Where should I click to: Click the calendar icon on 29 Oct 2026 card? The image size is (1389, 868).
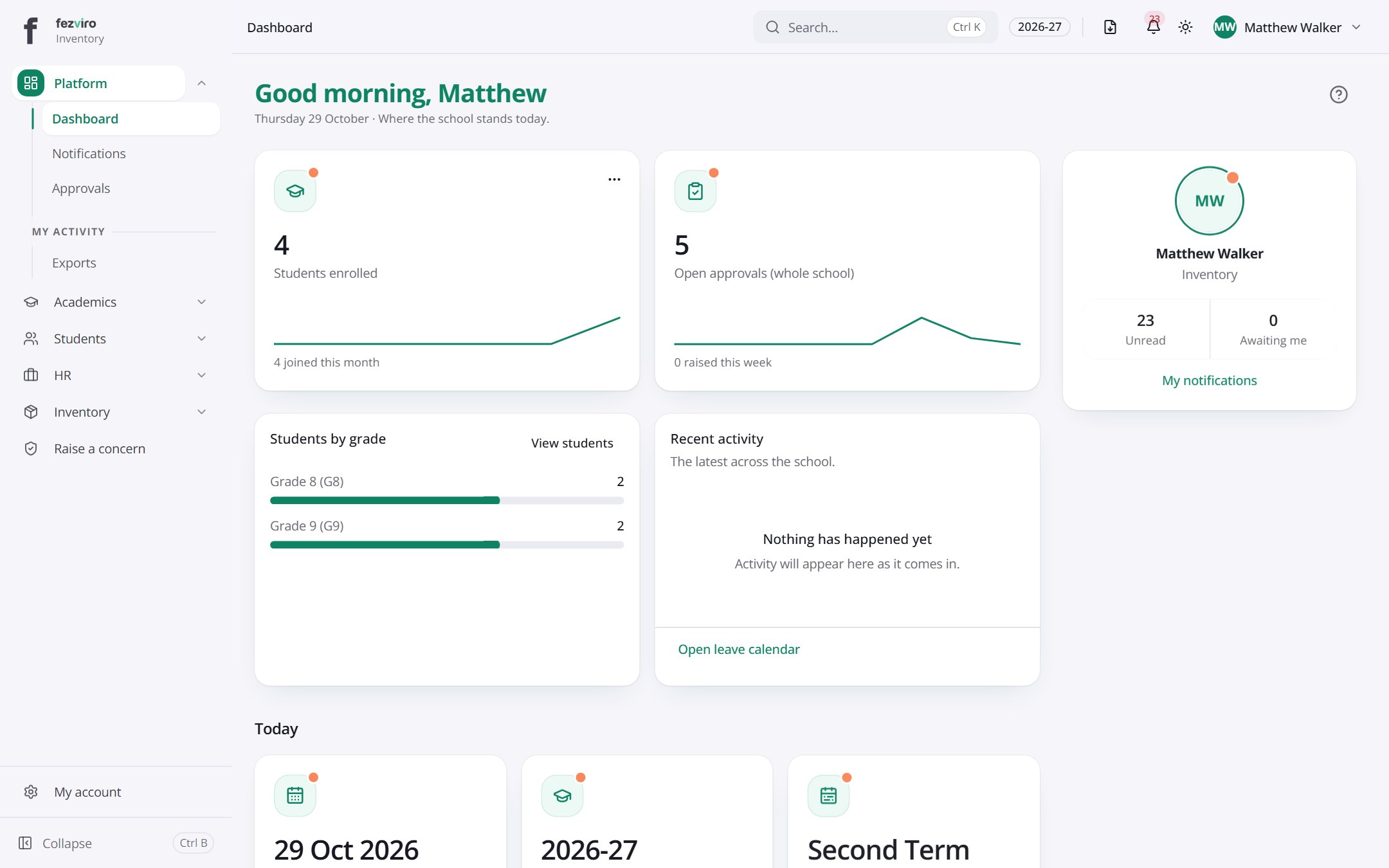(x=295, y=796)
